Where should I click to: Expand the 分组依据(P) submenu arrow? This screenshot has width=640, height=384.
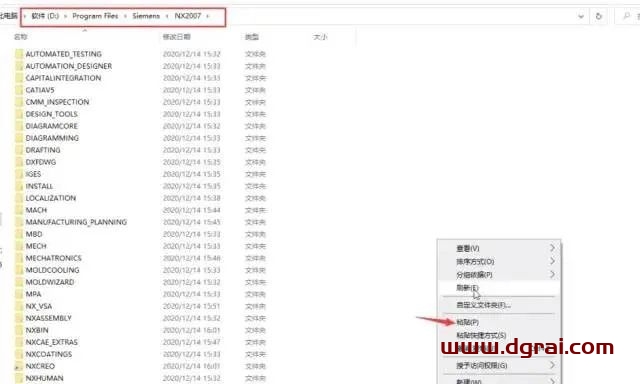[552, 274]
